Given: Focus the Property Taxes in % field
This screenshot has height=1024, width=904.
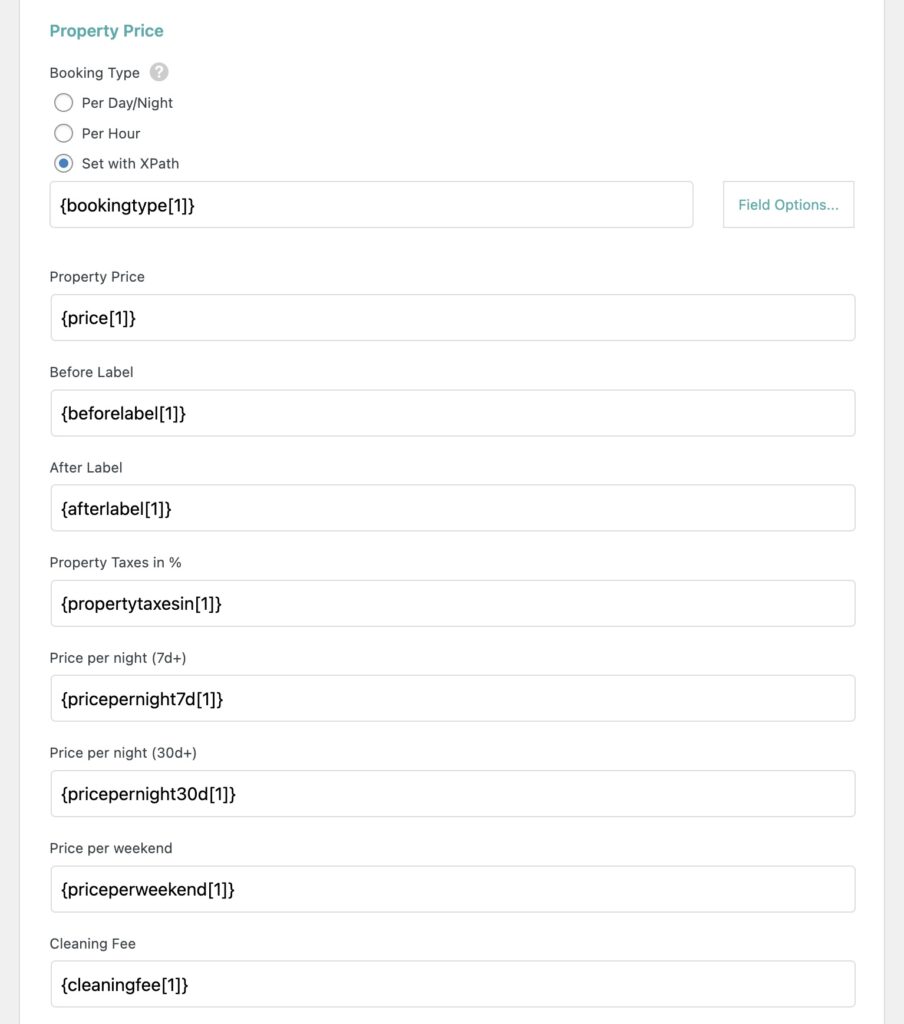Looking at the screenshot, I should tap(452, 603).
